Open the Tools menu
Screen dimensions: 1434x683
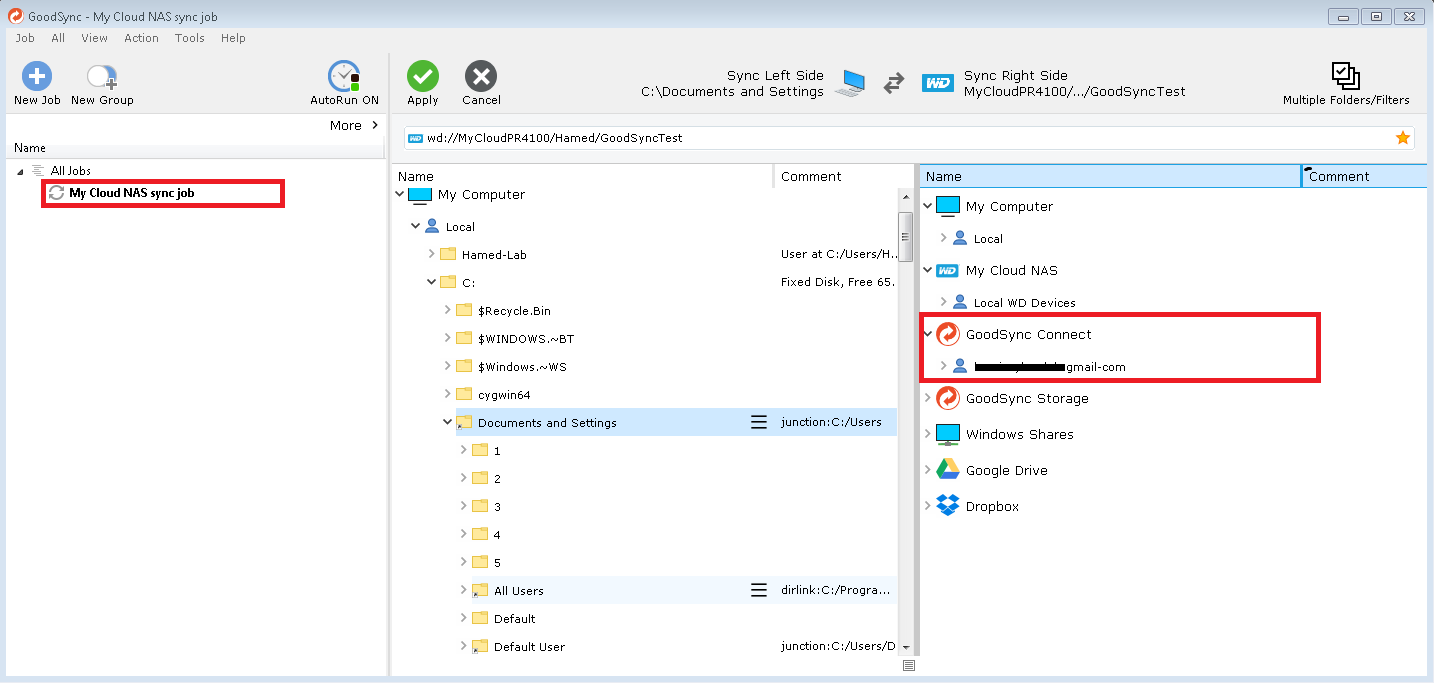coord(189,38)
